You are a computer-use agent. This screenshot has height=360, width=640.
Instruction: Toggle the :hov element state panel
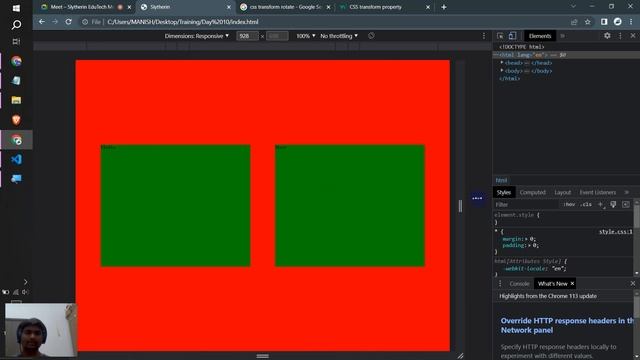569,204
